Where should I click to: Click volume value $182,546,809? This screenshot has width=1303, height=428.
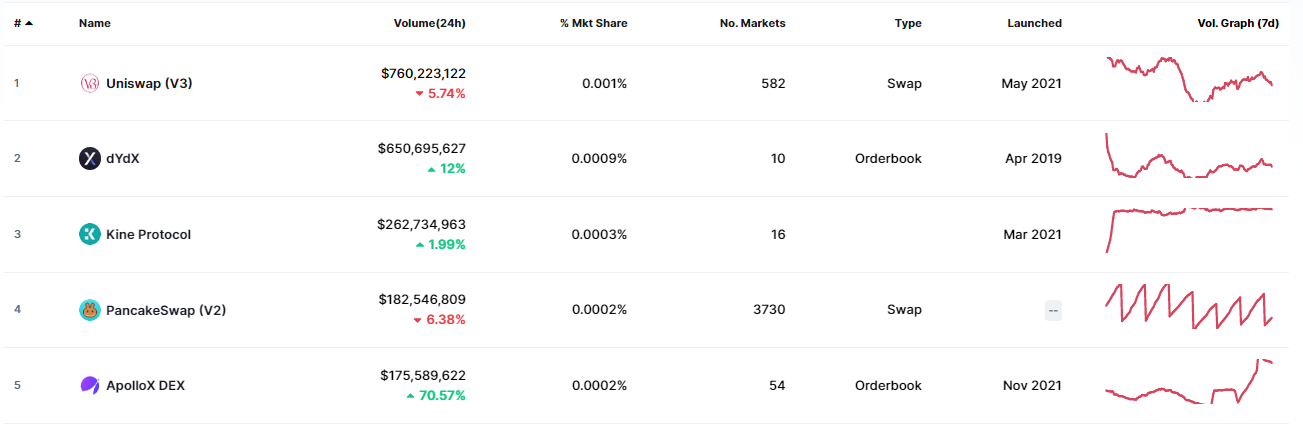point(422,299)
